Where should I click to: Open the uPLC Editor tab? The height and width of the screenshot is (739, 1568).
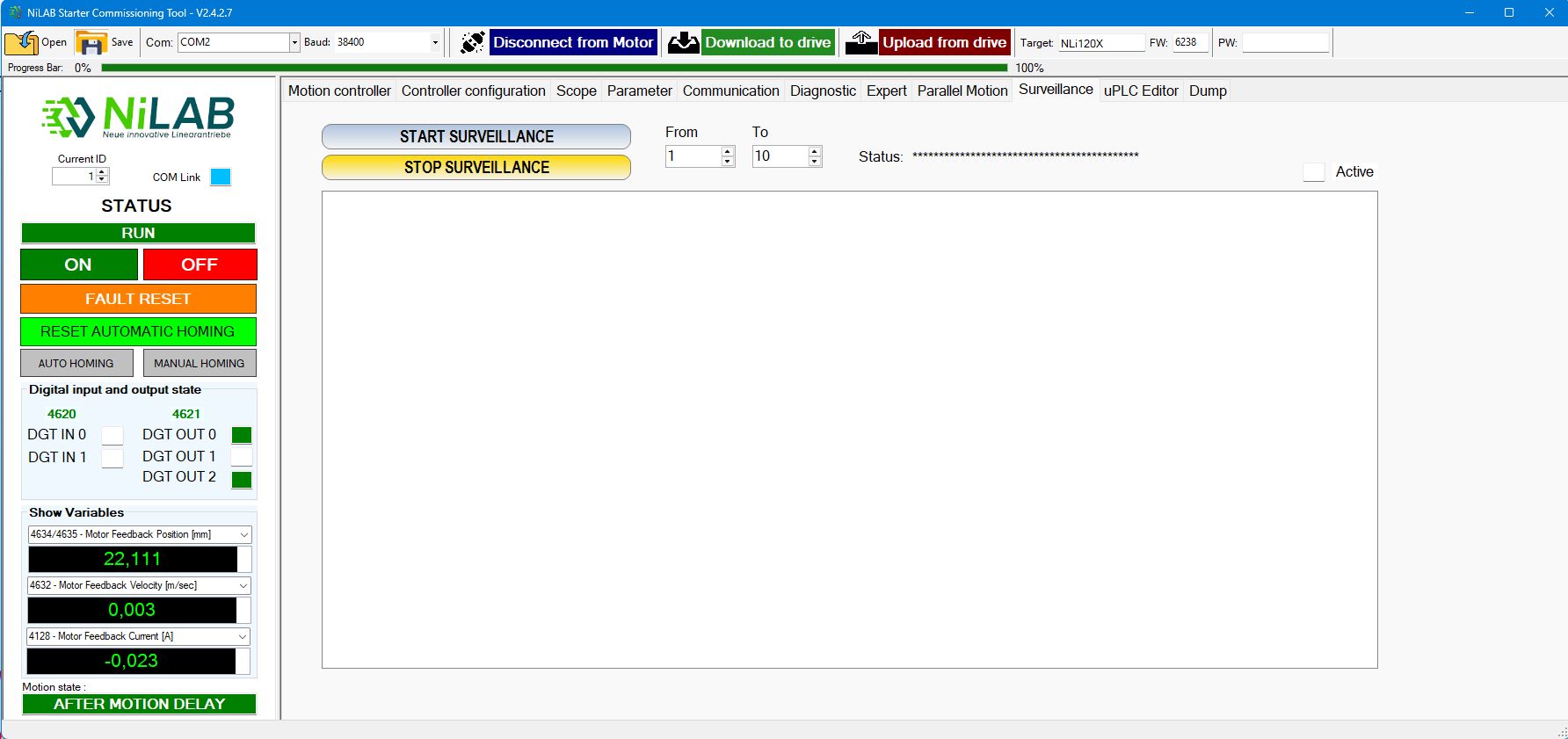[x=1140, y=91]
